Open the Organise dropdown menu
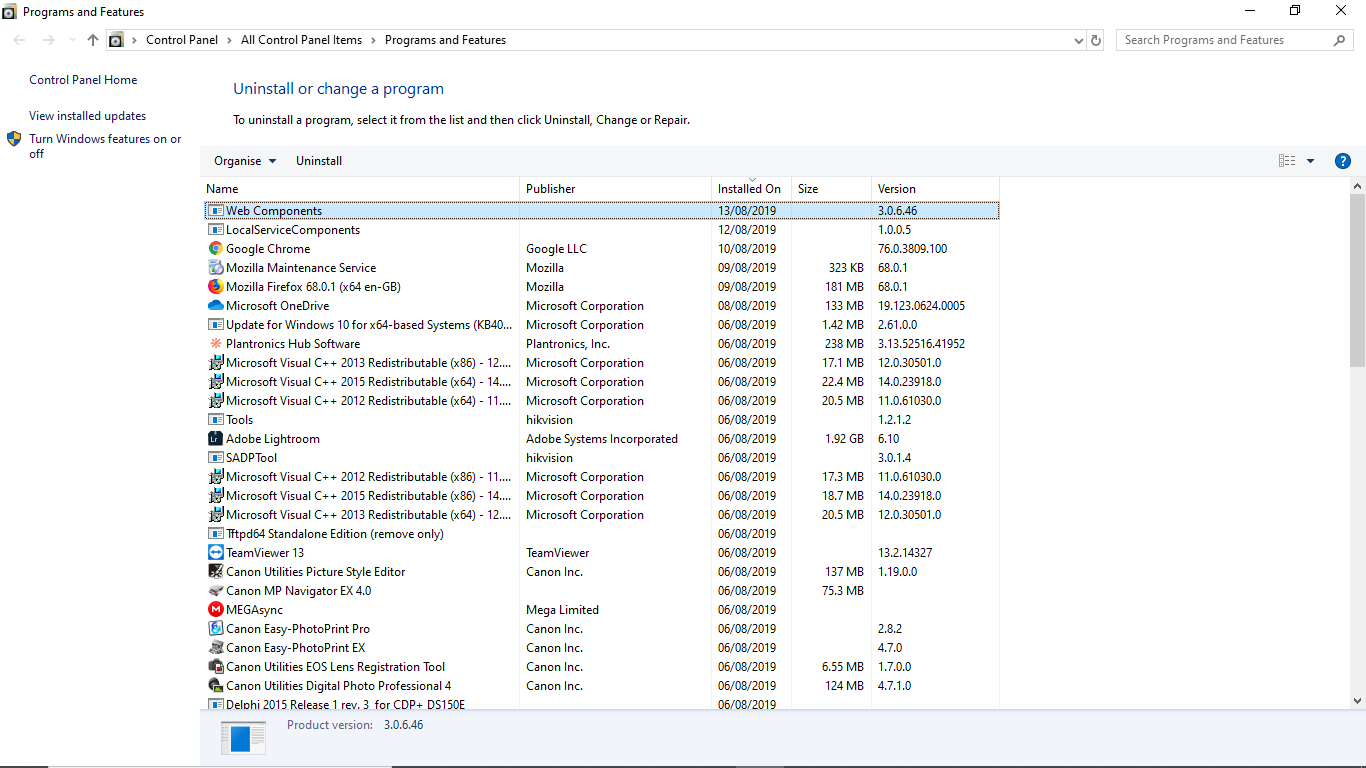Screen dimensions: 1366x768 [x=245, y=161]
